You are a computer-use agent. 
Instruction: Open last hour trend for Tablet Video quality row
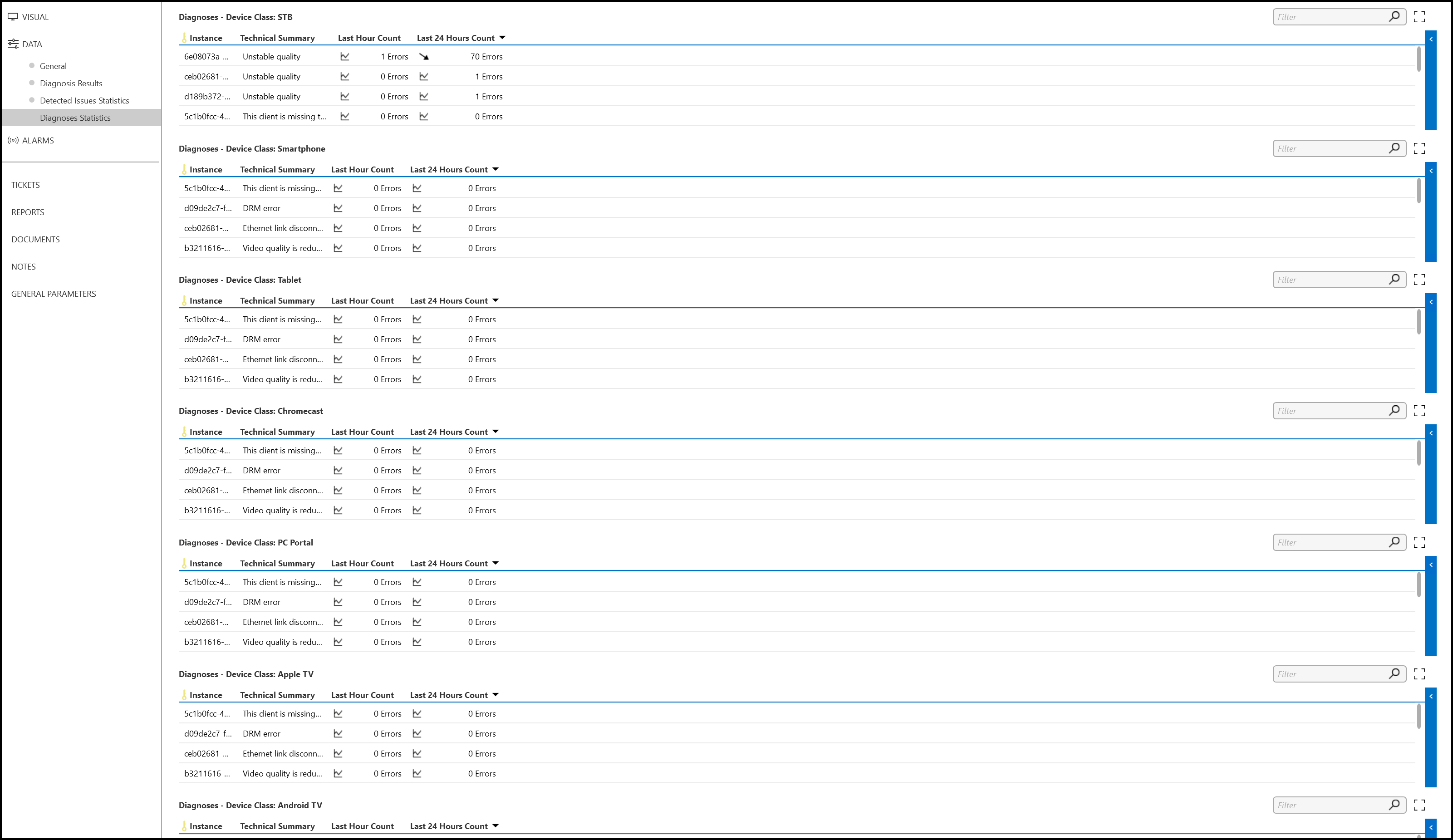pyautogui.click(x=338, y=379)
